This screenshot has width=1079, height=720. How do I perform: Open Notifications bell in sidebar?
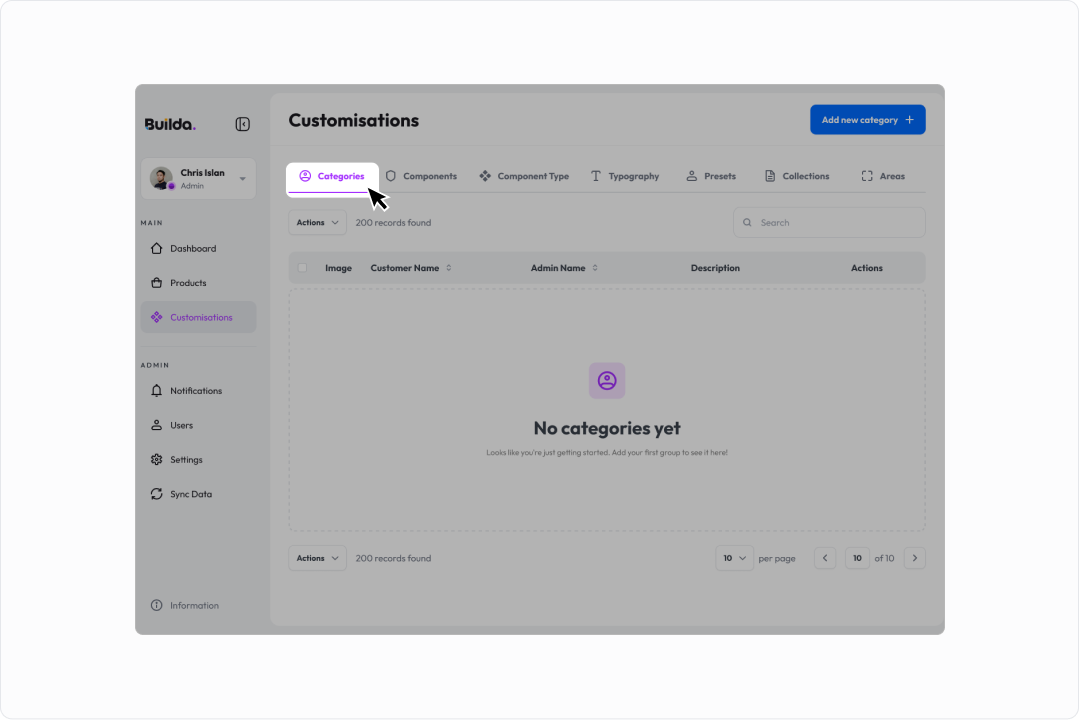156,391
